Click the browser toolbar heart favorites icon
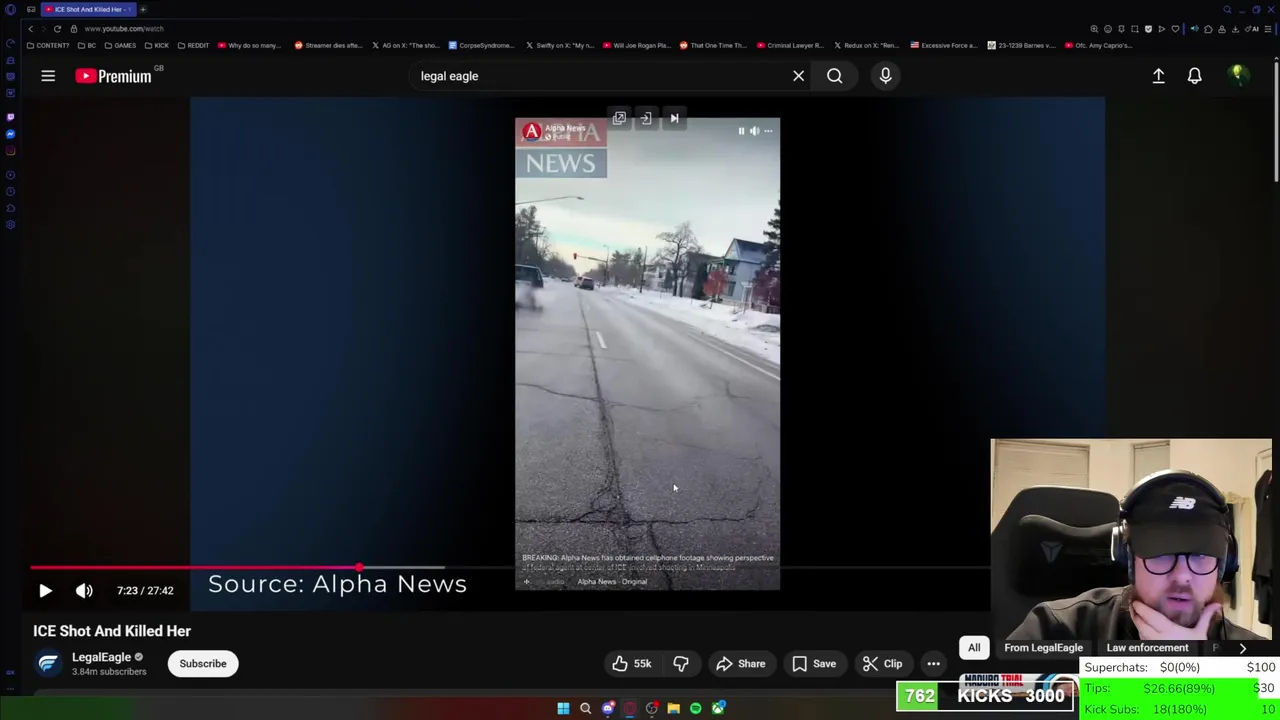 pyautogui.click(x=1175, y=29)
